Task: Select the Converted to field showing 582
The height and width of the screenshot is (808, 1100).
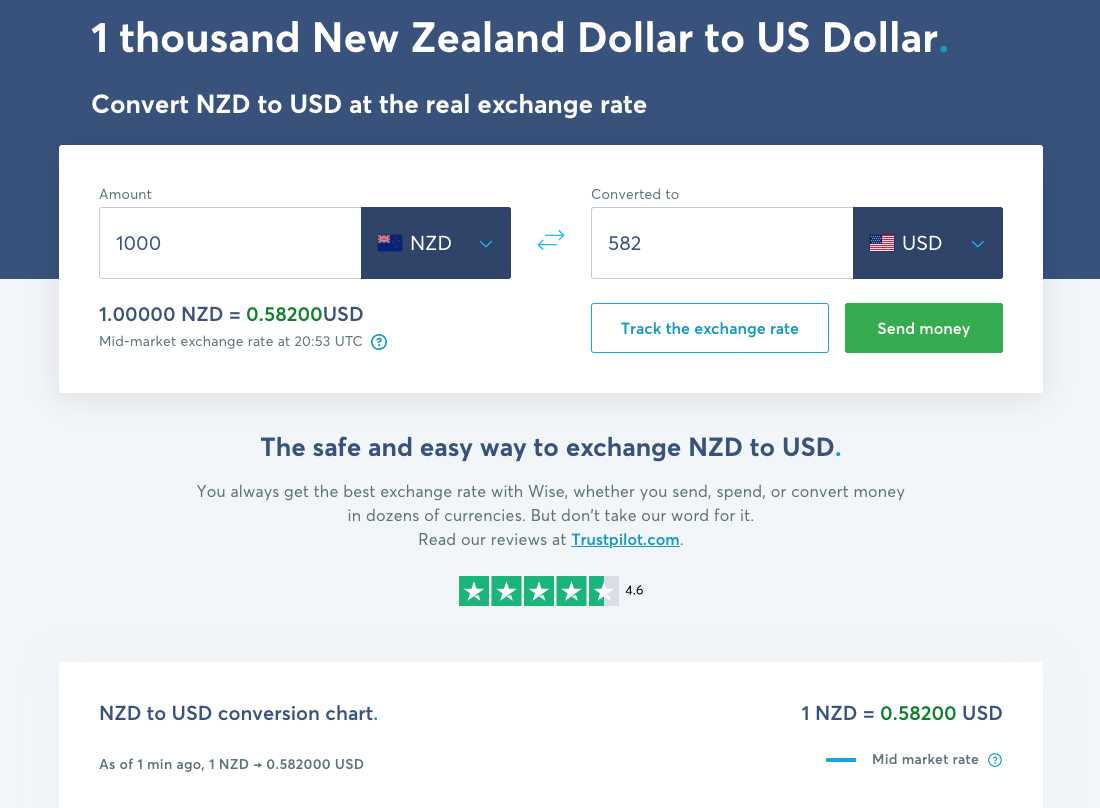Action: [722, 242]
